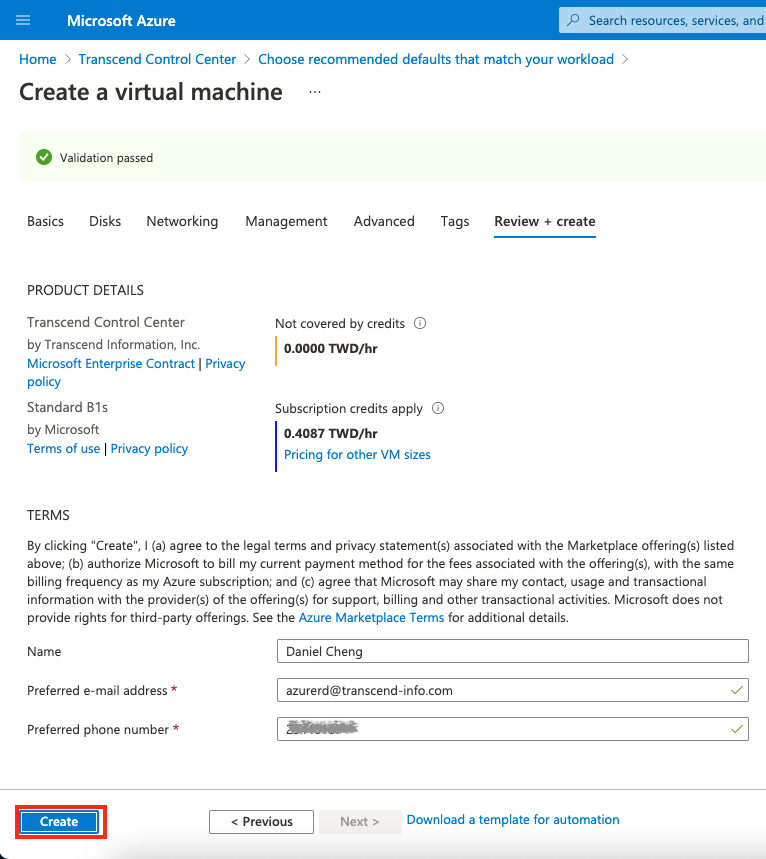766x859 pixels.
Task: Click info icon next to Subscription credits apply
Action: (438, 408)
